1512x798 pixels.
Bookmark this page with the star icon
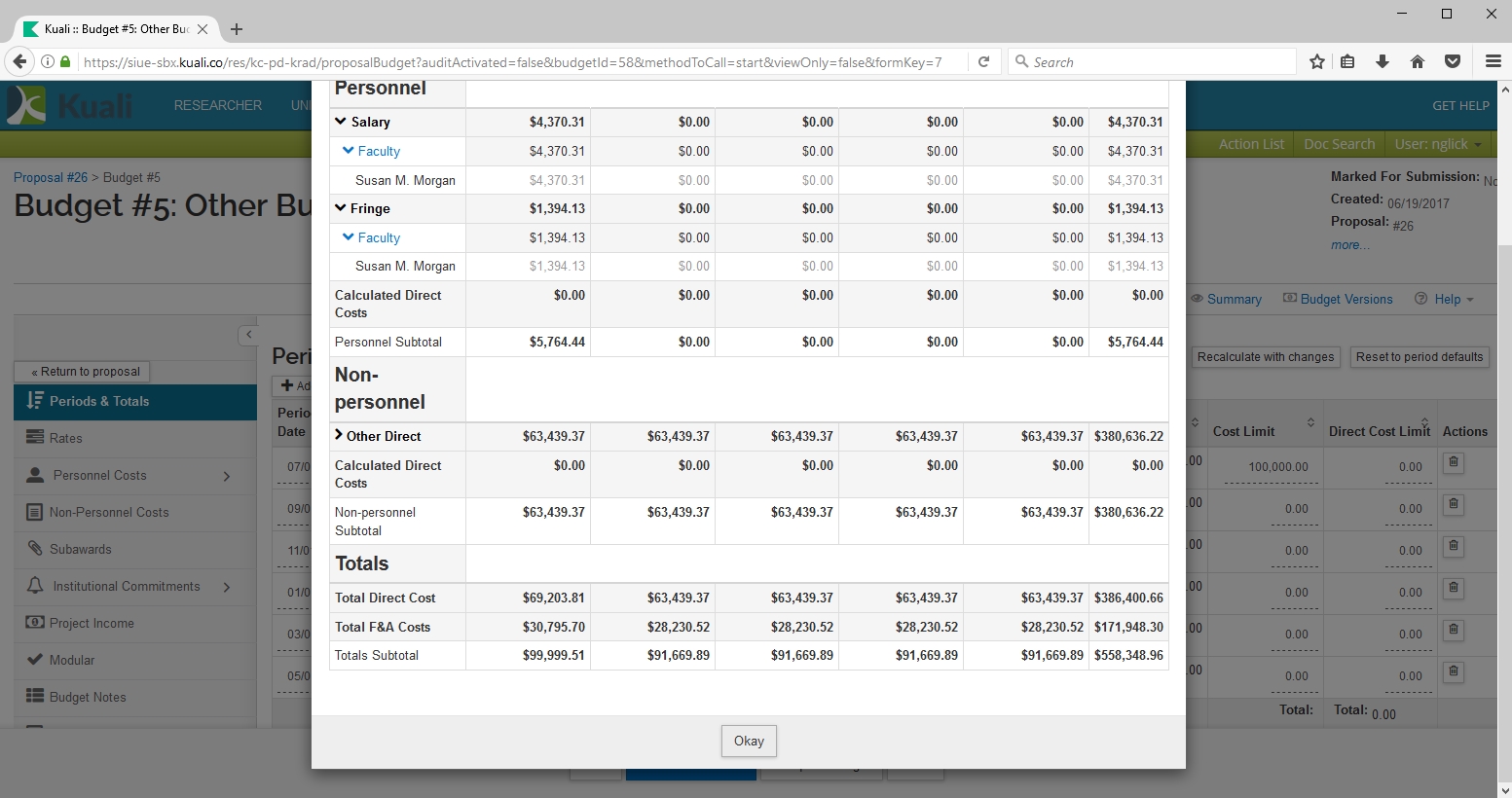click(1316, 61)
